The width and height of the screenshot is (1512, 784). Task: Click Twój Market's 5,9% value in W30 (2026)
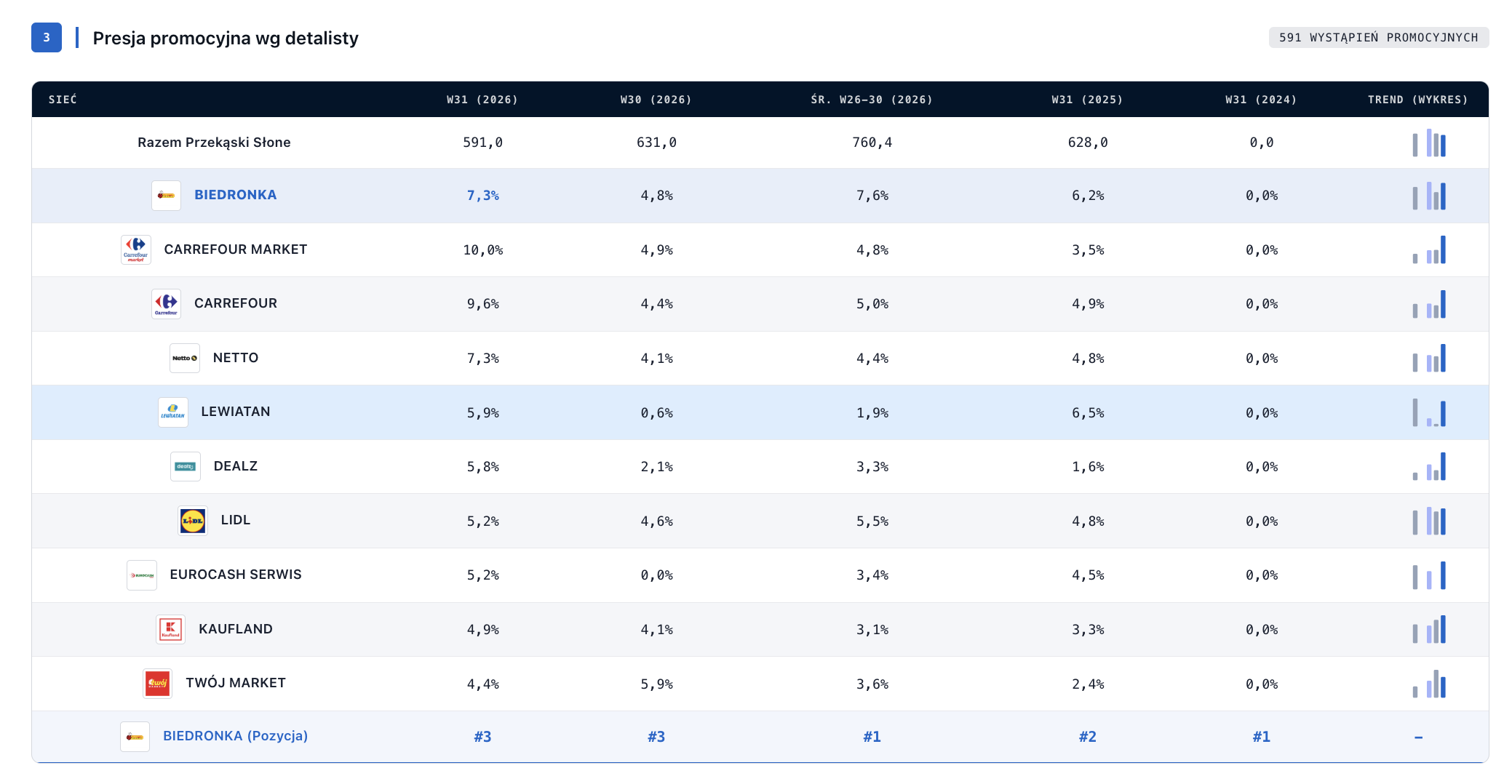pyautogui.click(x=656, y=684)
